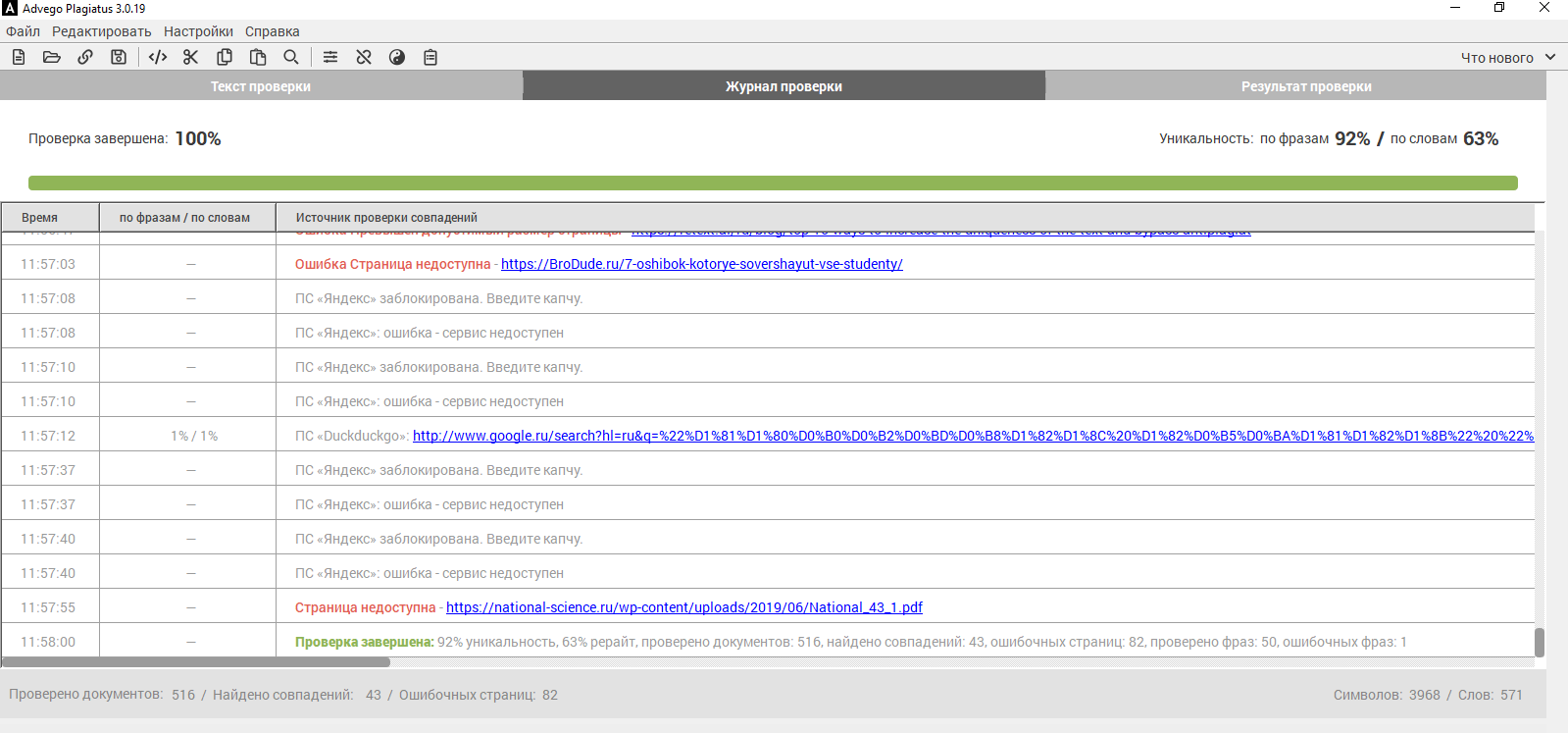1568x733 pixels.
Task: Click the copy toolbar icon
Action: [x=225, y=57]
